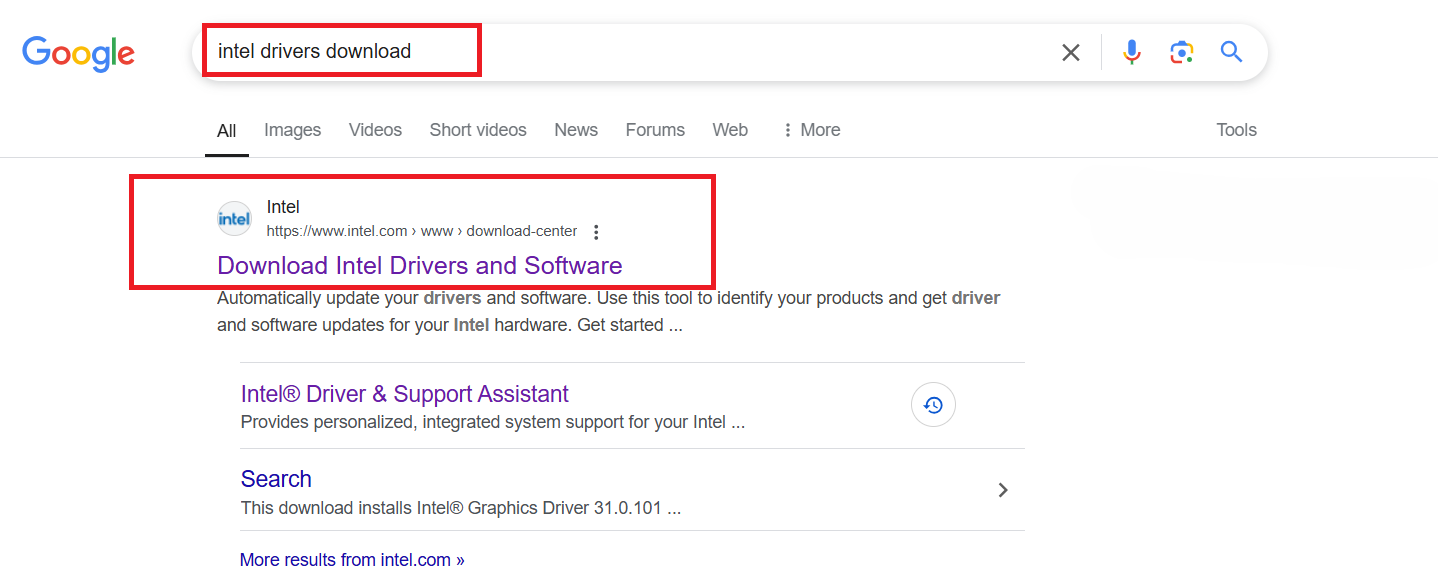Viewport: 1438px width, 583px height.
Task: Start a voice search with the microphone
Action: pyautogui.click(x=1131, y=52)
